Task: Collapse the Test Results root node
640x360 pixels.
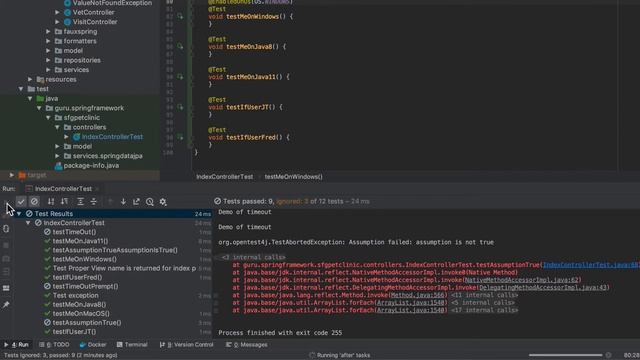Action: point(19,213)
